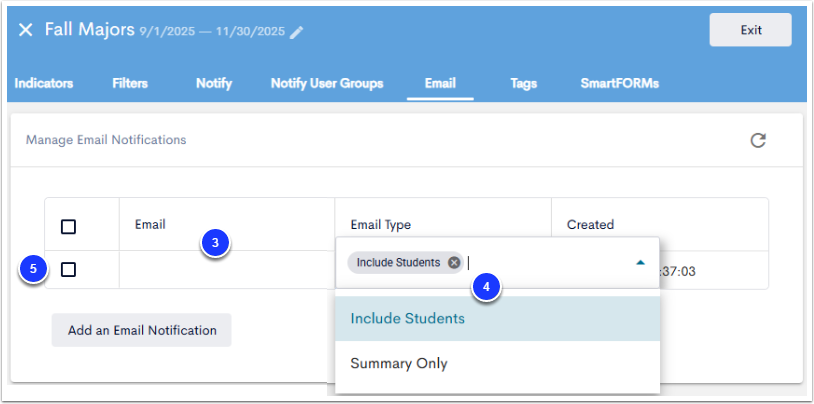Click Add an Email Notification button
This screenshot has height=404, width=814.
click(142, 330)
